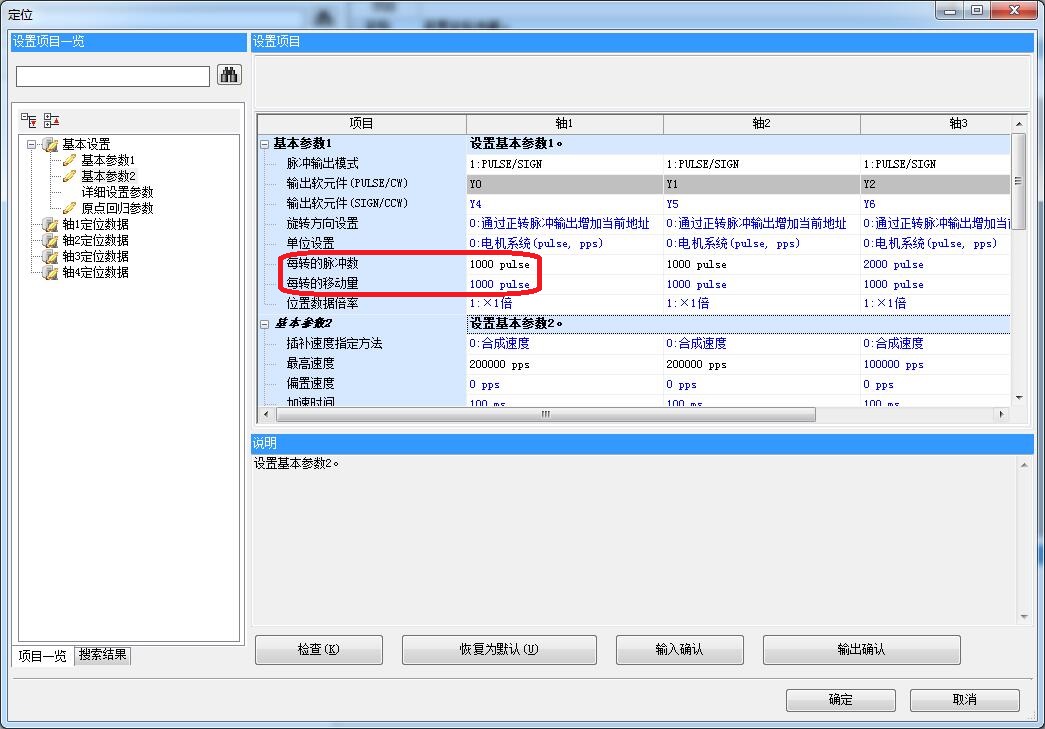Click the search text field
Image resolution: width=1045 pixels, height=729 pixels.
tap(113, 76)
